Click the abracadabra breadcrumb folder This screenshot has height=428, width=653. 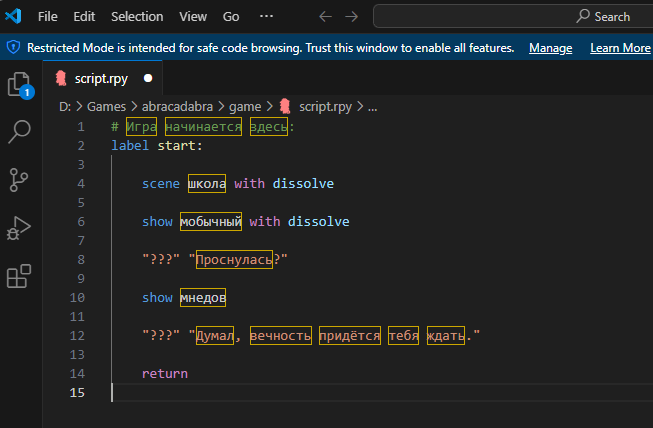pyautogui.click(x=177, y=107)
